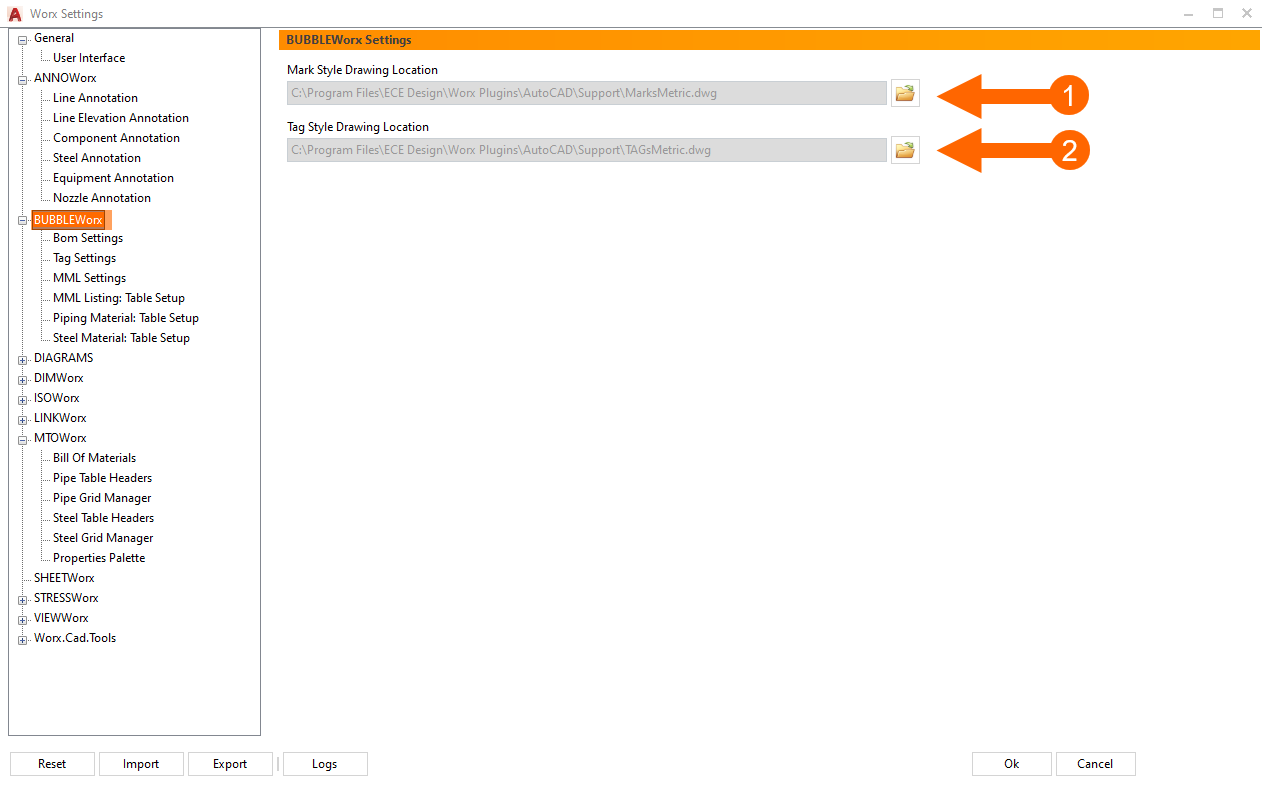Expand the STRESSWorx tree node
This screenshot has width=1262, height=790.
23,599
